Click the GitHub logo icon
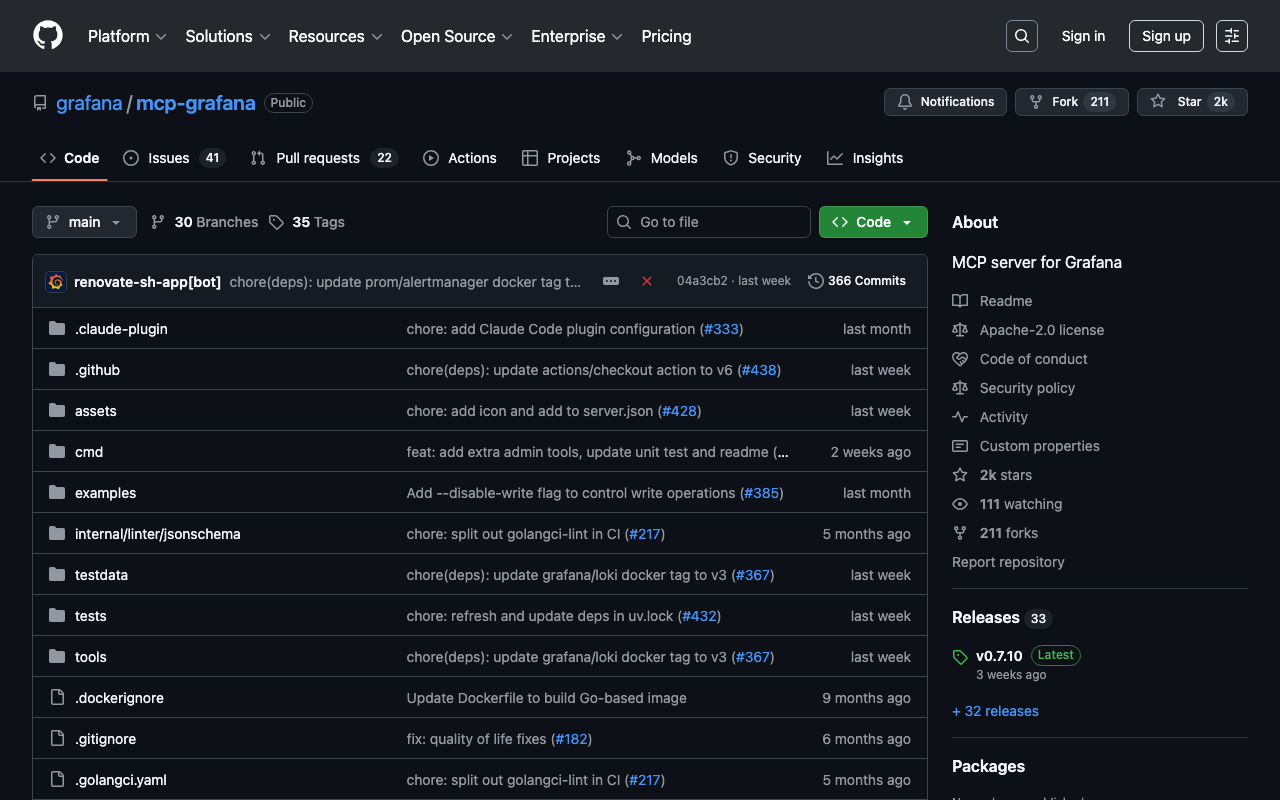Viewport: 1280px width, 800px height. (48, 36)
